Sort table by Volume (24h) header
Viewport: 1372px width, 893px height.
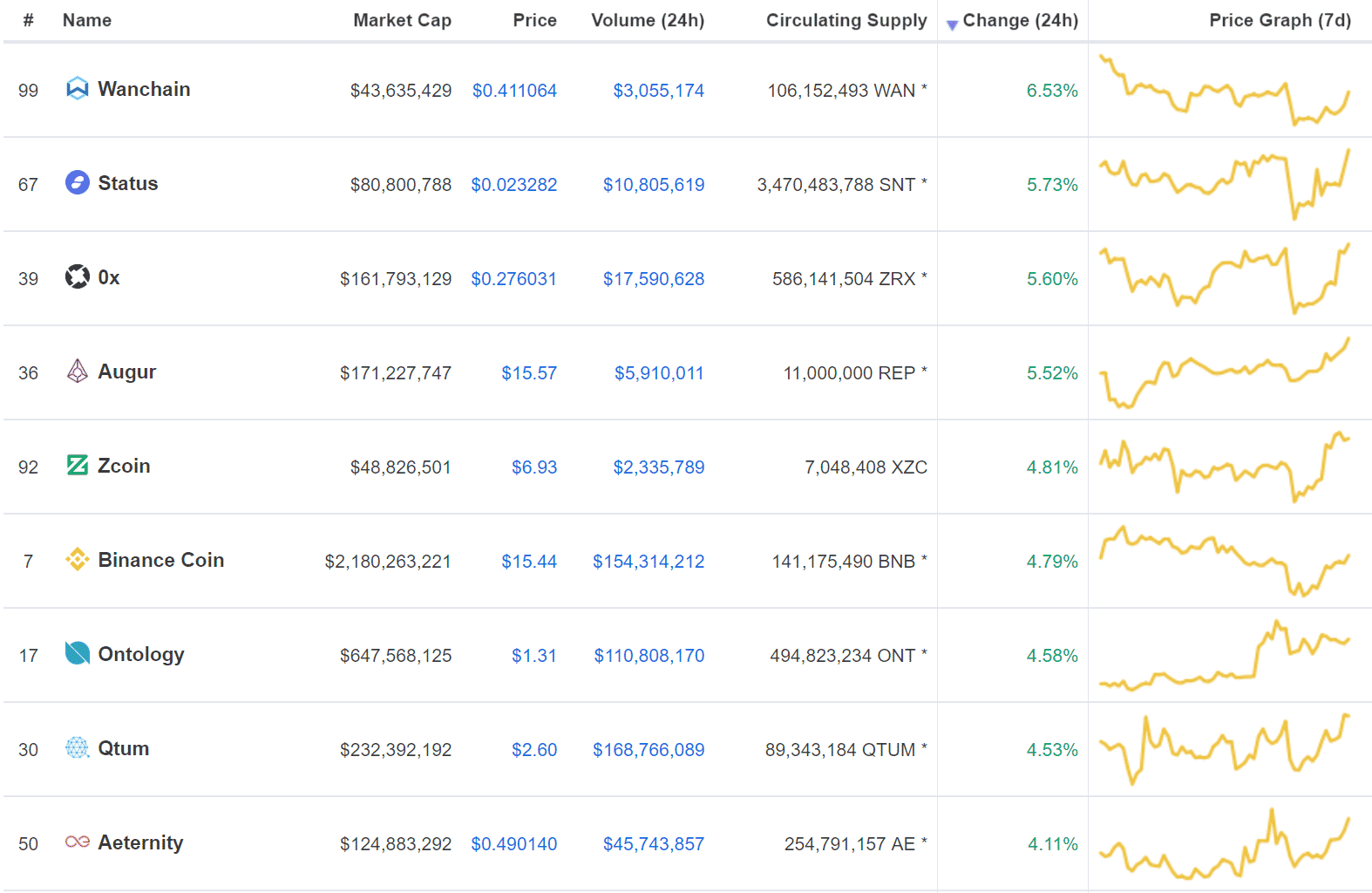(648, 20)
